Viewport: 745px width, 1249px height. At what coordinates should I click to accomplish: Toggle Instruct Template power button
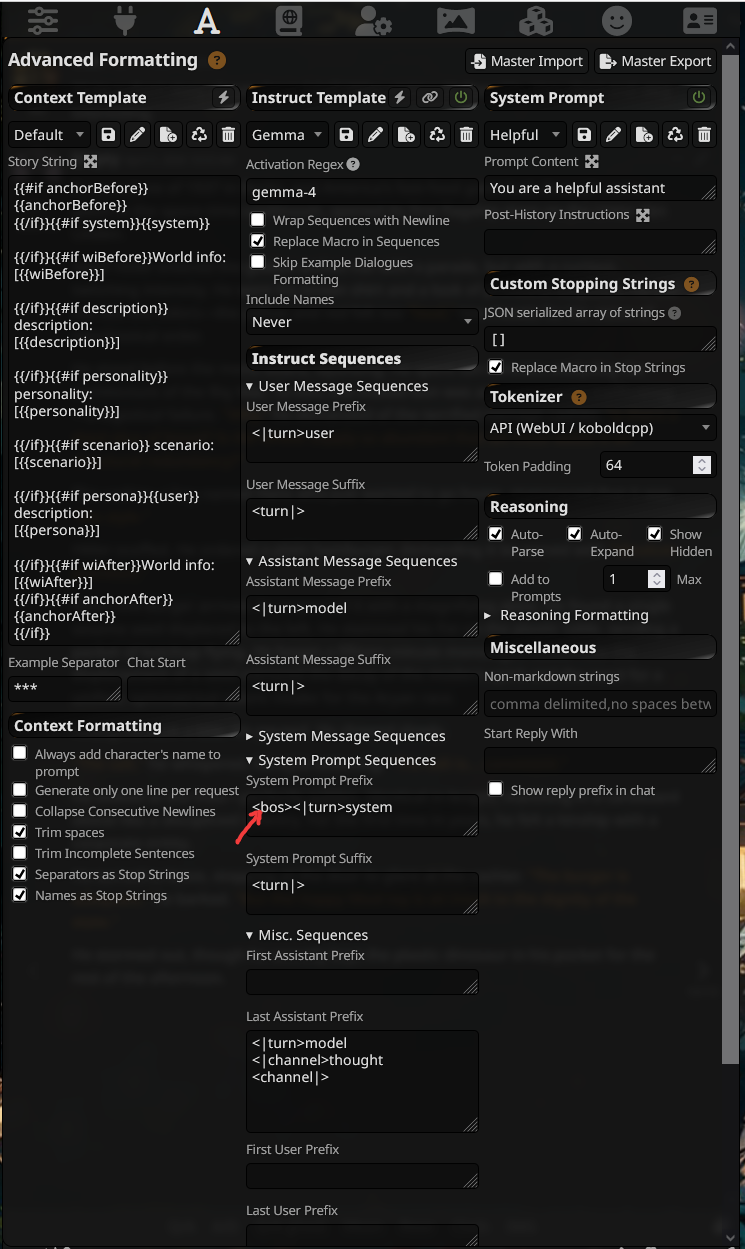(x=460, y=98)
